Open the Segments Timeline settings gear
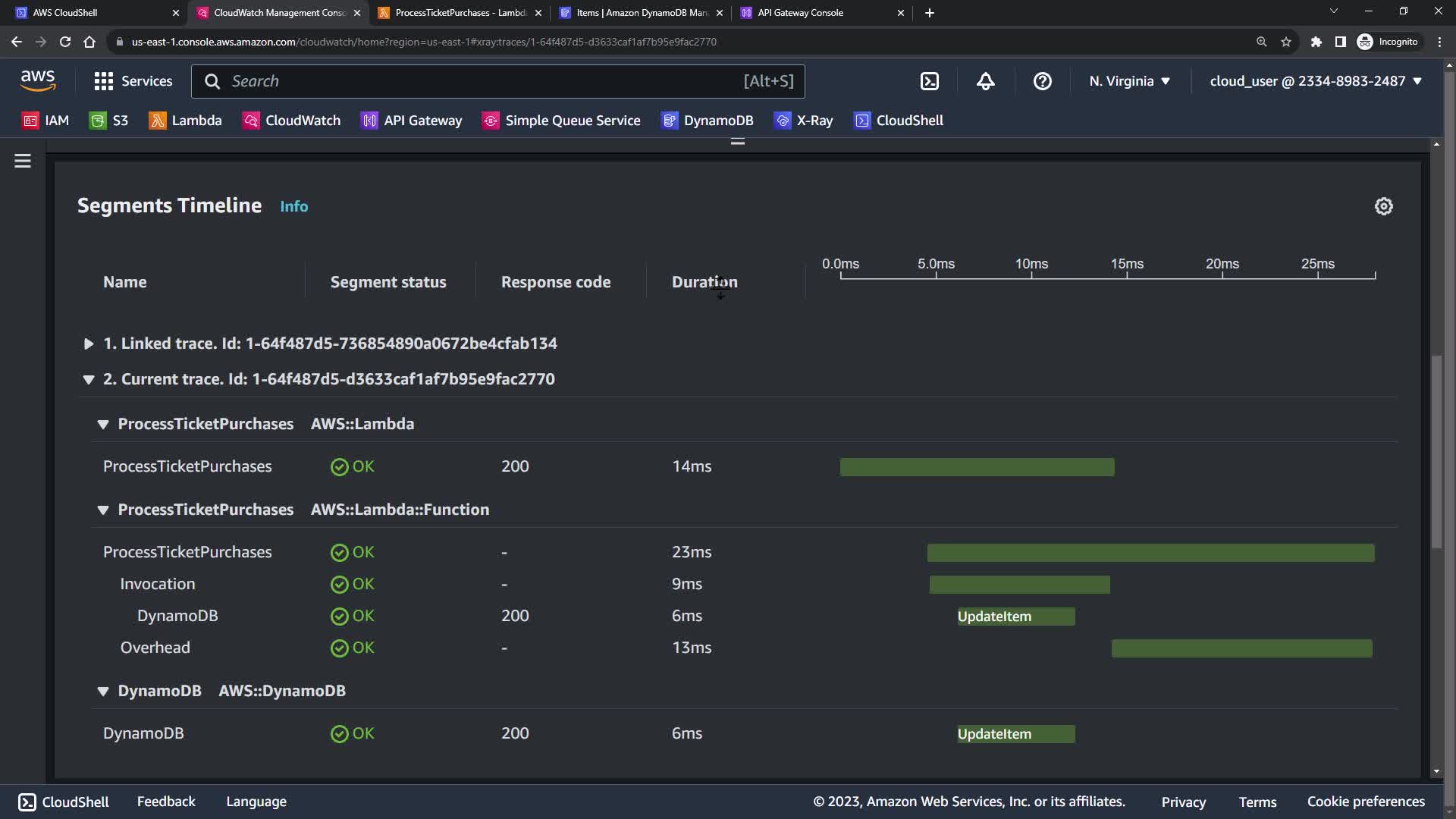Screen dimensions: 1456x819 tap(1383, 206)
